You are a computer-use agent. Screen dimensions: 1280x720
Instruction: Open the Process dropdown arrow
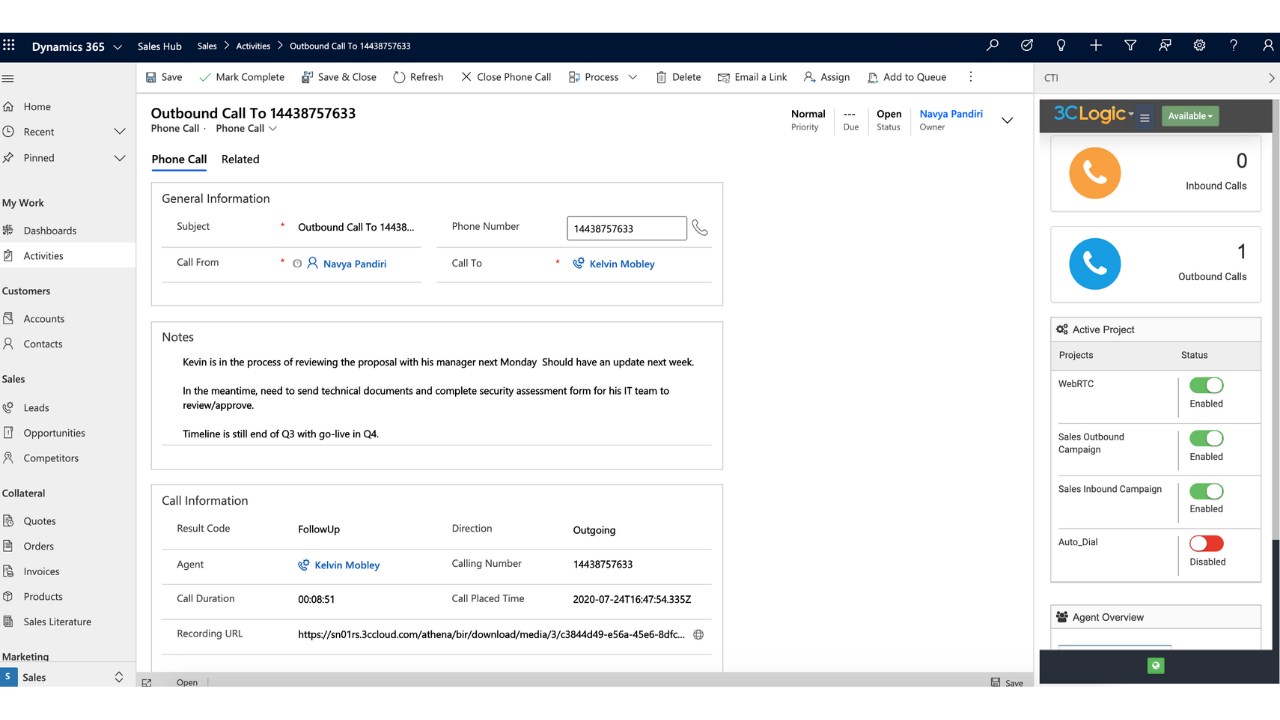pos(633,77)
